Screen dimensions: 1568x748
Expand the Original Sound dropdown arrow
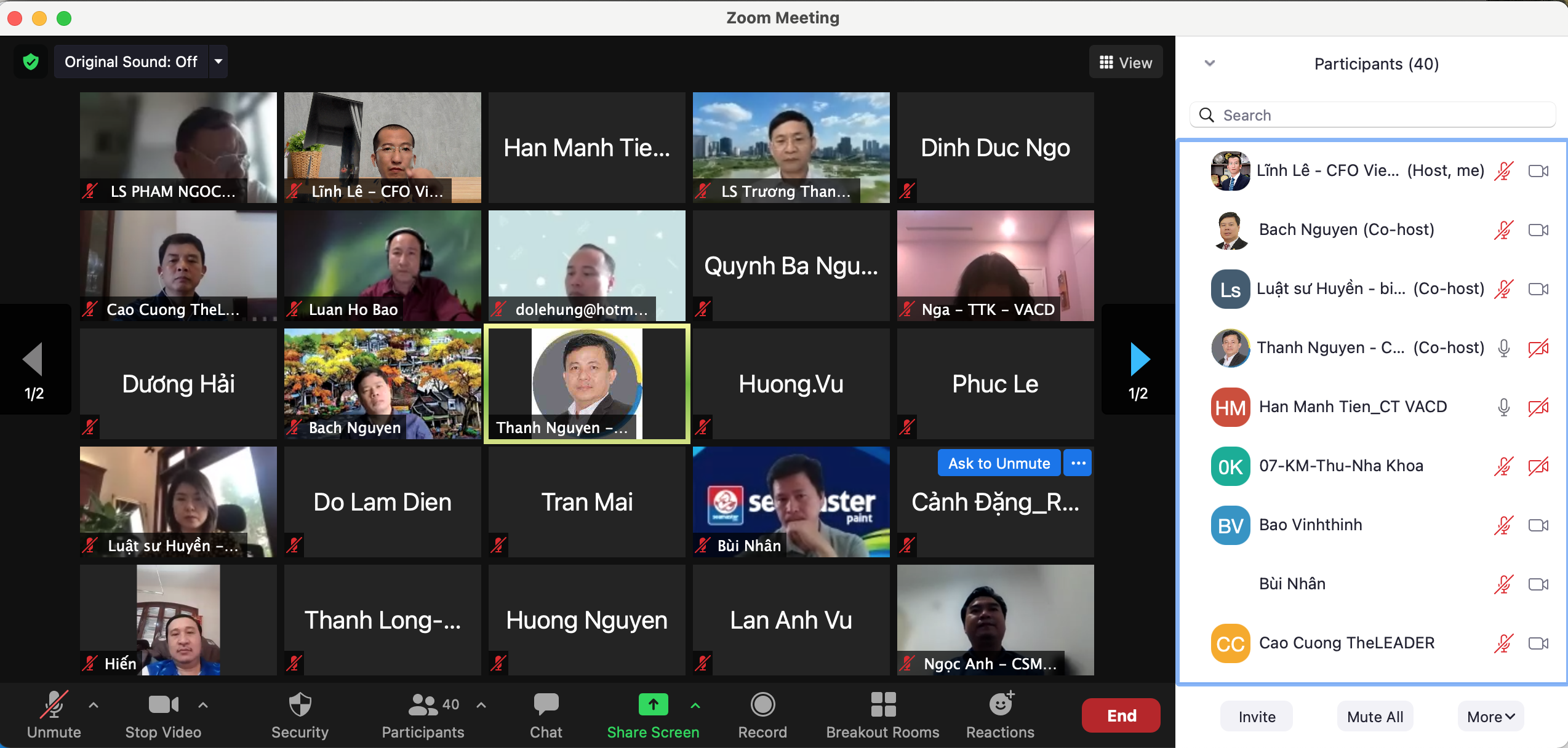pos(218,62)
